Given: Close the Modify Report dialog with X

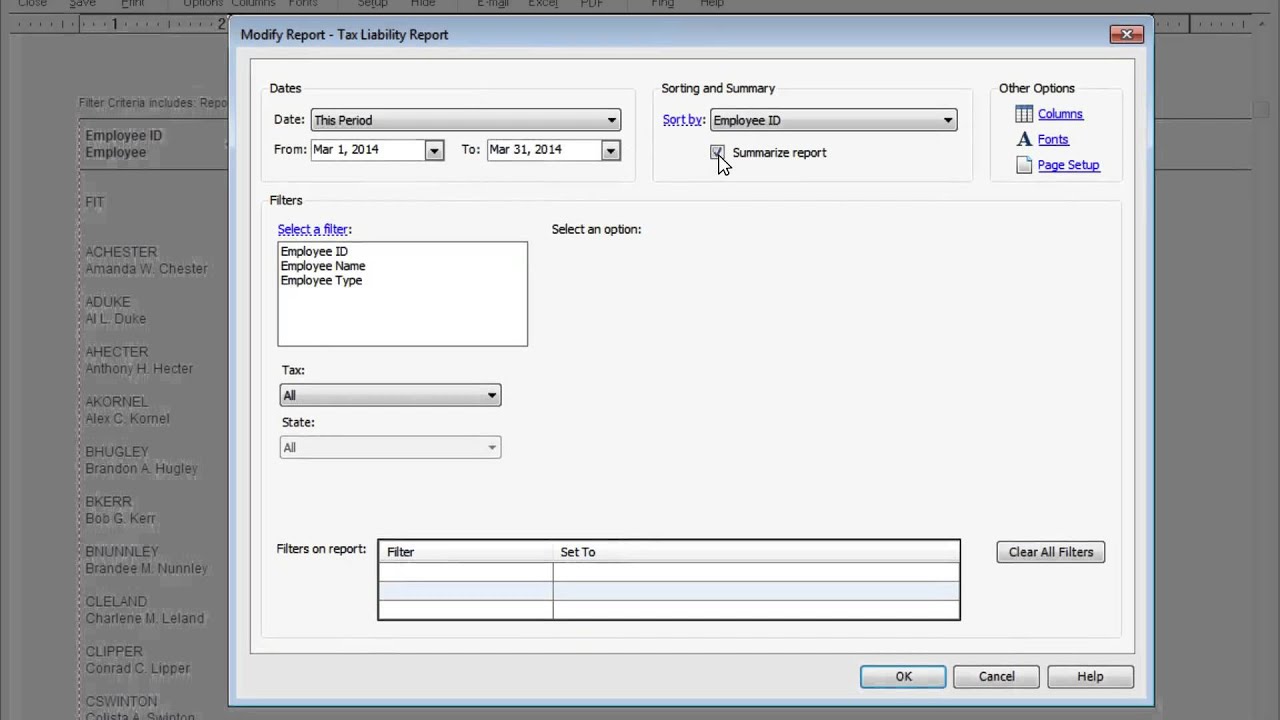Looking at the screenshot, I should coord(1126,34).
